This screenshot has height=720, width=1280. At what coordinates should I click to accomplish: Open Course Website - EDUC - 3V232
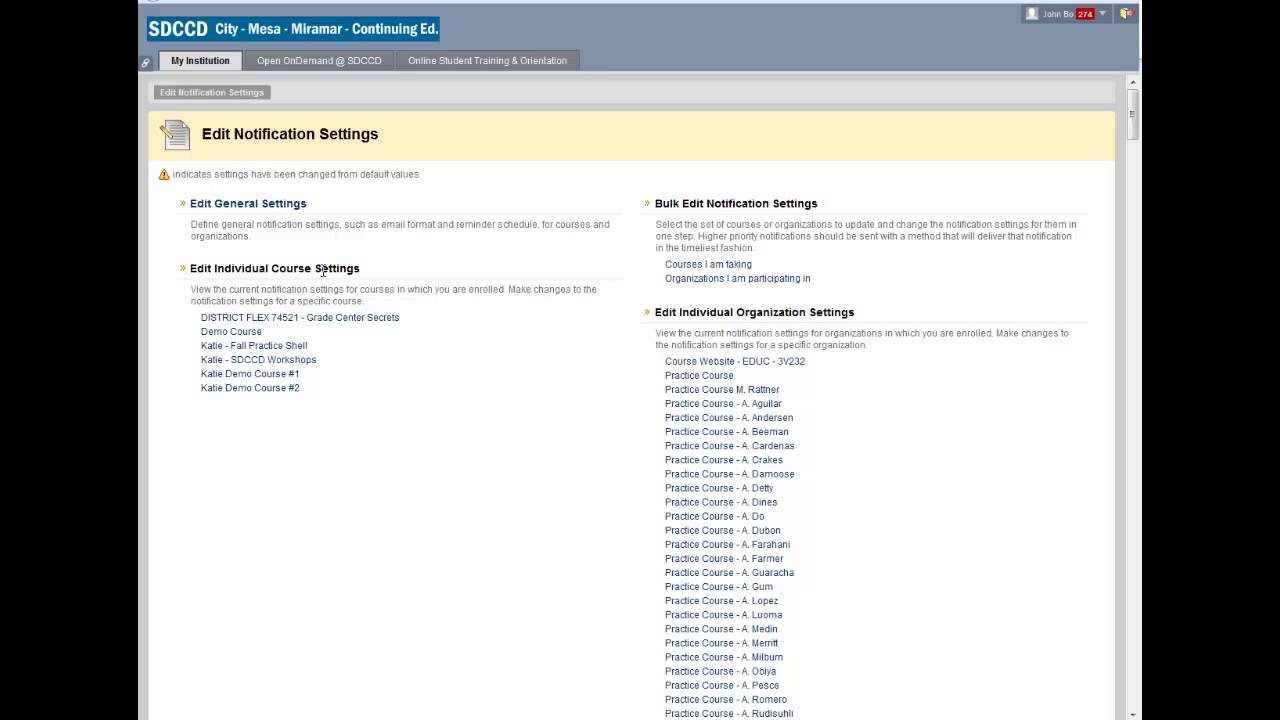click(x=735, y=362)
